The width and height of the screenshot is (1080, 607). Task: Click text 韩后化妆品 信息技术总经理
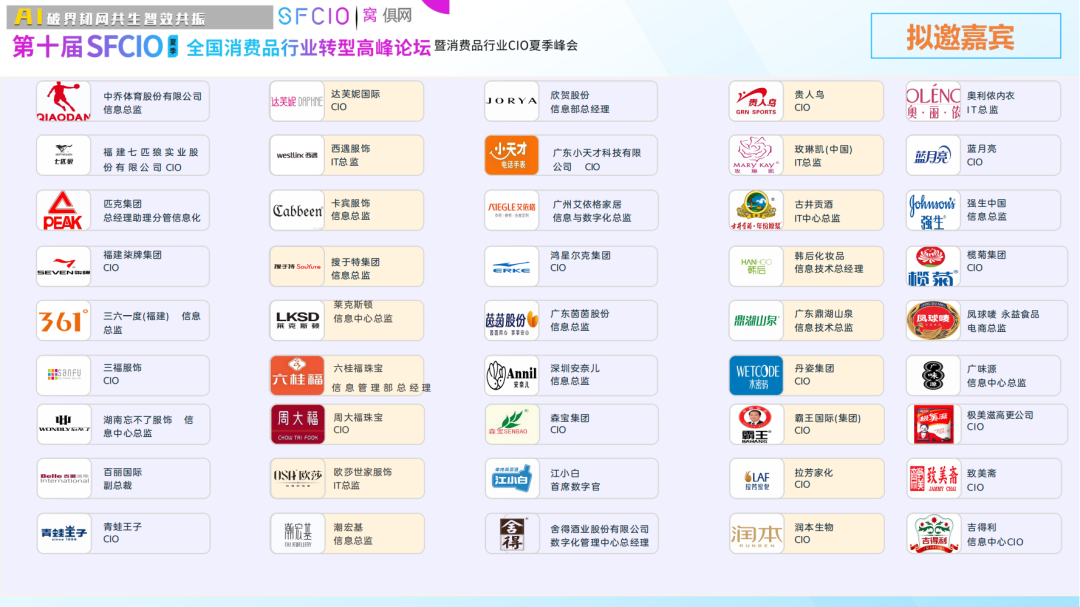point(829,262)
